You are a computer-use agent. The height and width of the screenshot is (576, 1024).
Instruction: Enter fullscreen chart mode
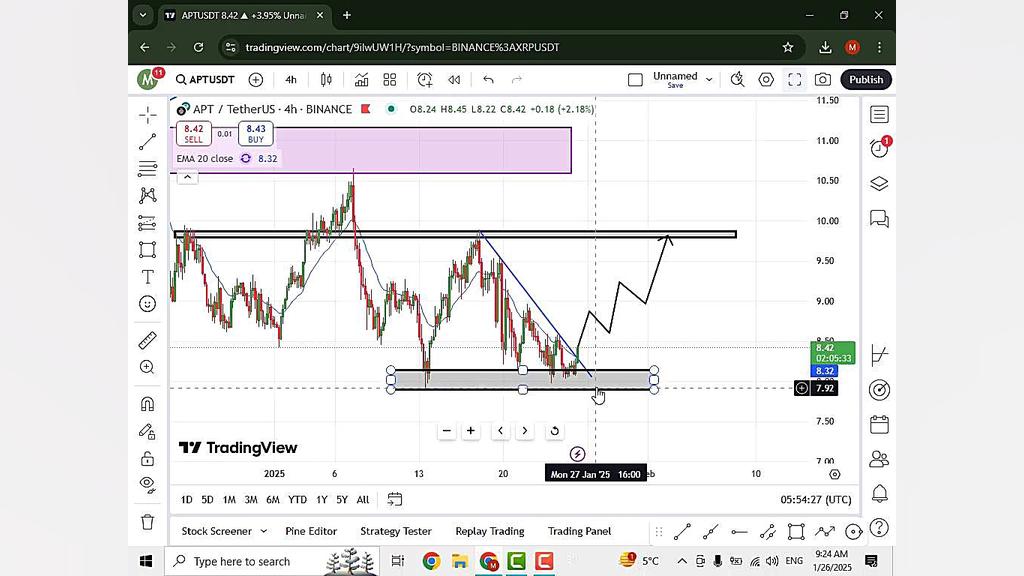pyautogui.click(x=794, y=80)
